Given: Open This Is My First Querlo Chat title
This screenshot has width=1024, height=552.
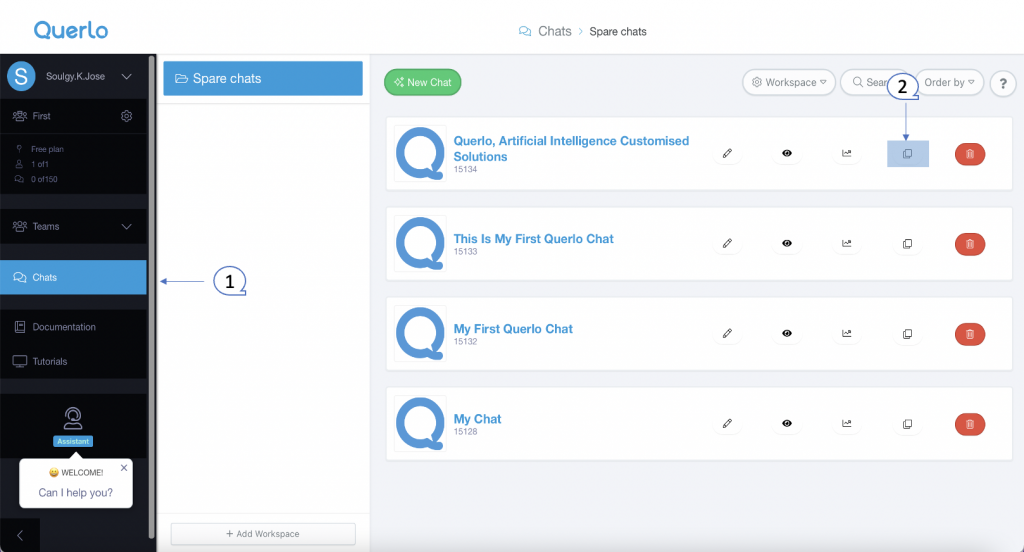Looking at the screenshot, I should coord(534,239).
